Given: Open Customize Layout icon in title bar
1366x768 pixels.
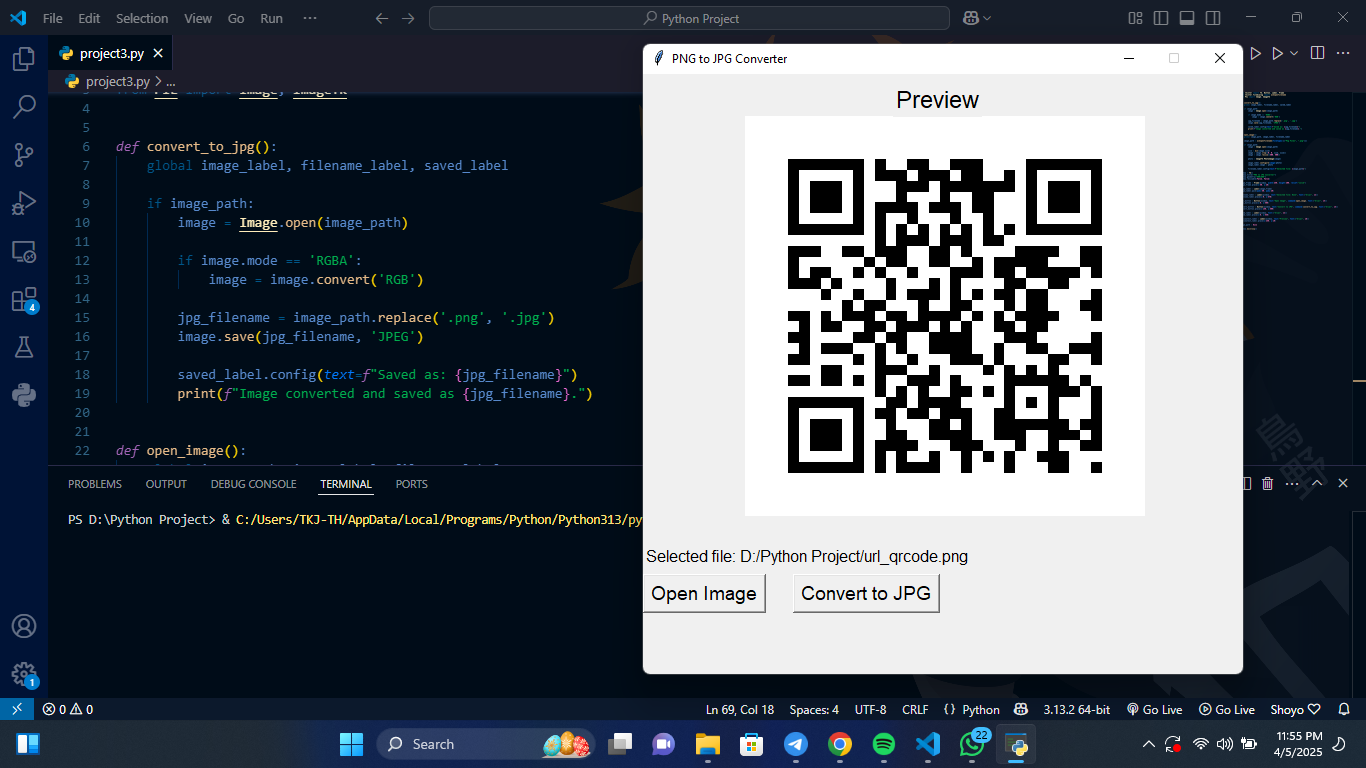Looking at the screenshot, I should point(1135,18).
